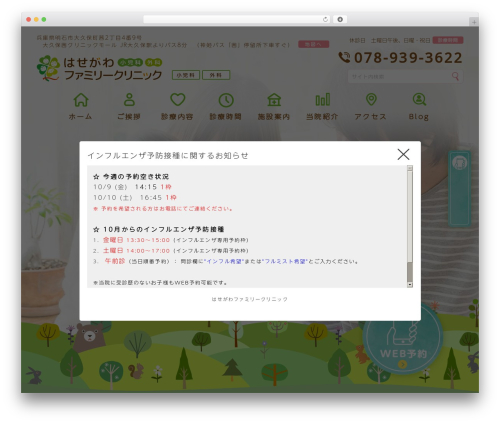The height and width of the screenshot is (423, 500).
Task: Open the 診療時間 clock icon
Action: [x=226, y=100]
